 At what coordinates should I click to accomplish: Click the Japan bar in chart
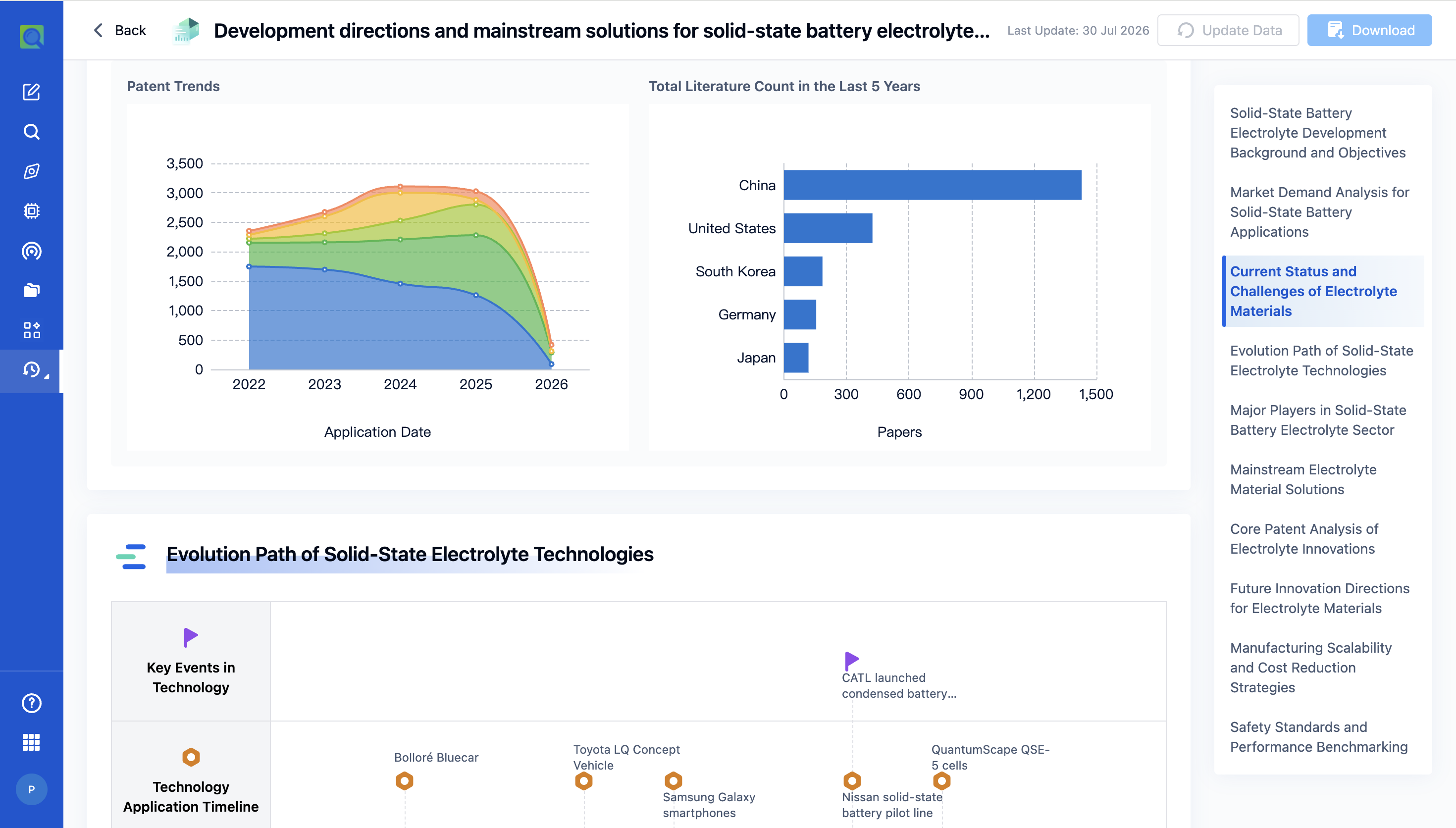click(x=796, y=358)
